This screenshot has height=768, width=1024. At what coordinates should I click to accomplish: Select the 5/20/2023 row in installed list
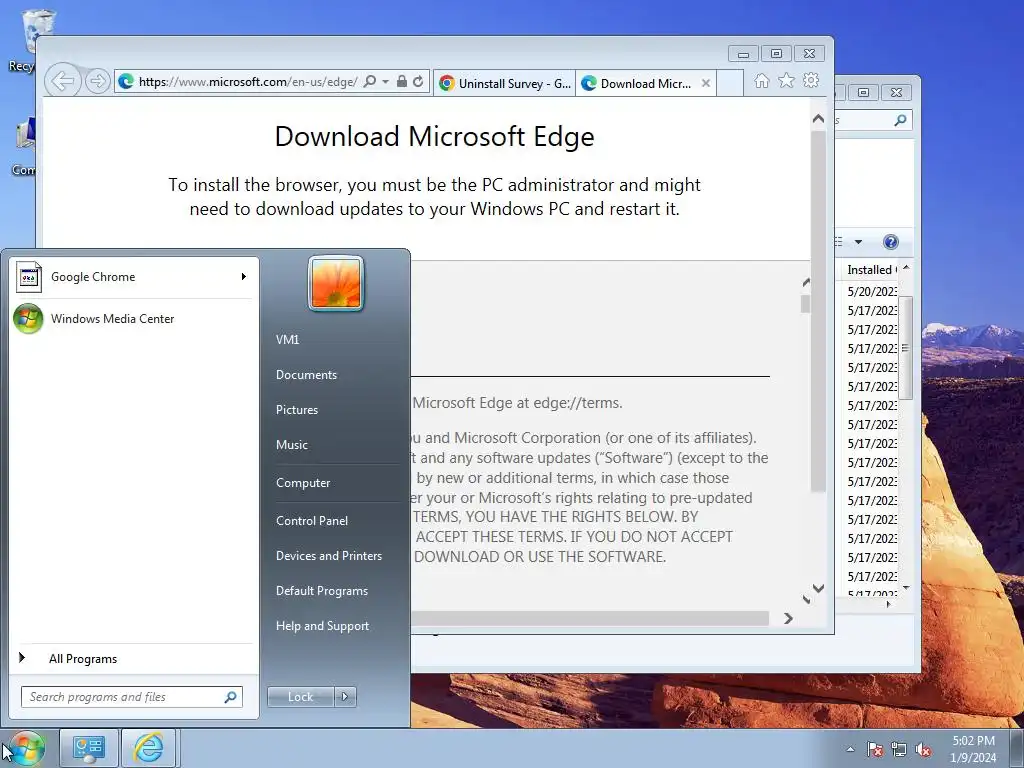[872, 291]
